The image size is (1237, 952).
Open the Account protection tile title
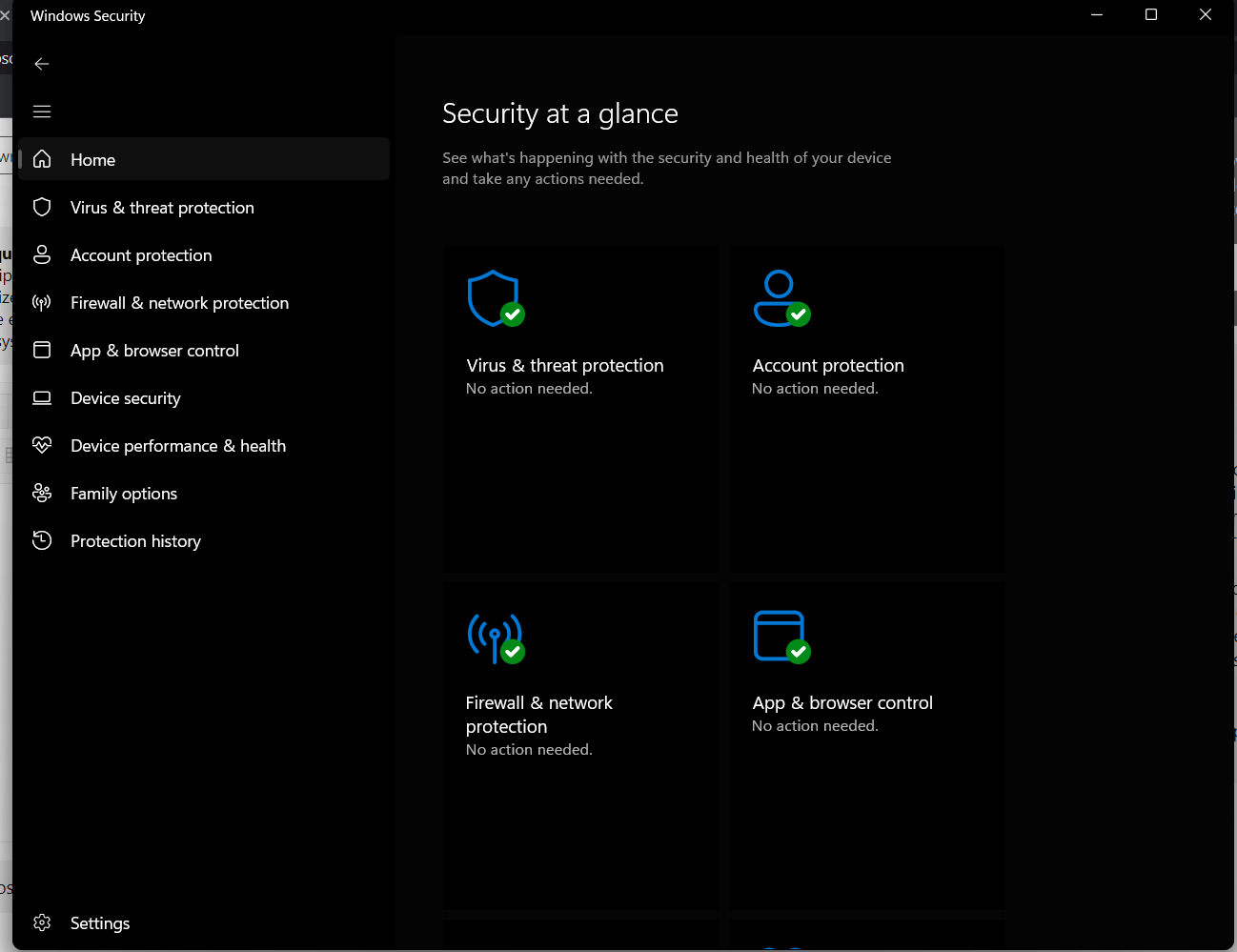[x=828, y=365]
